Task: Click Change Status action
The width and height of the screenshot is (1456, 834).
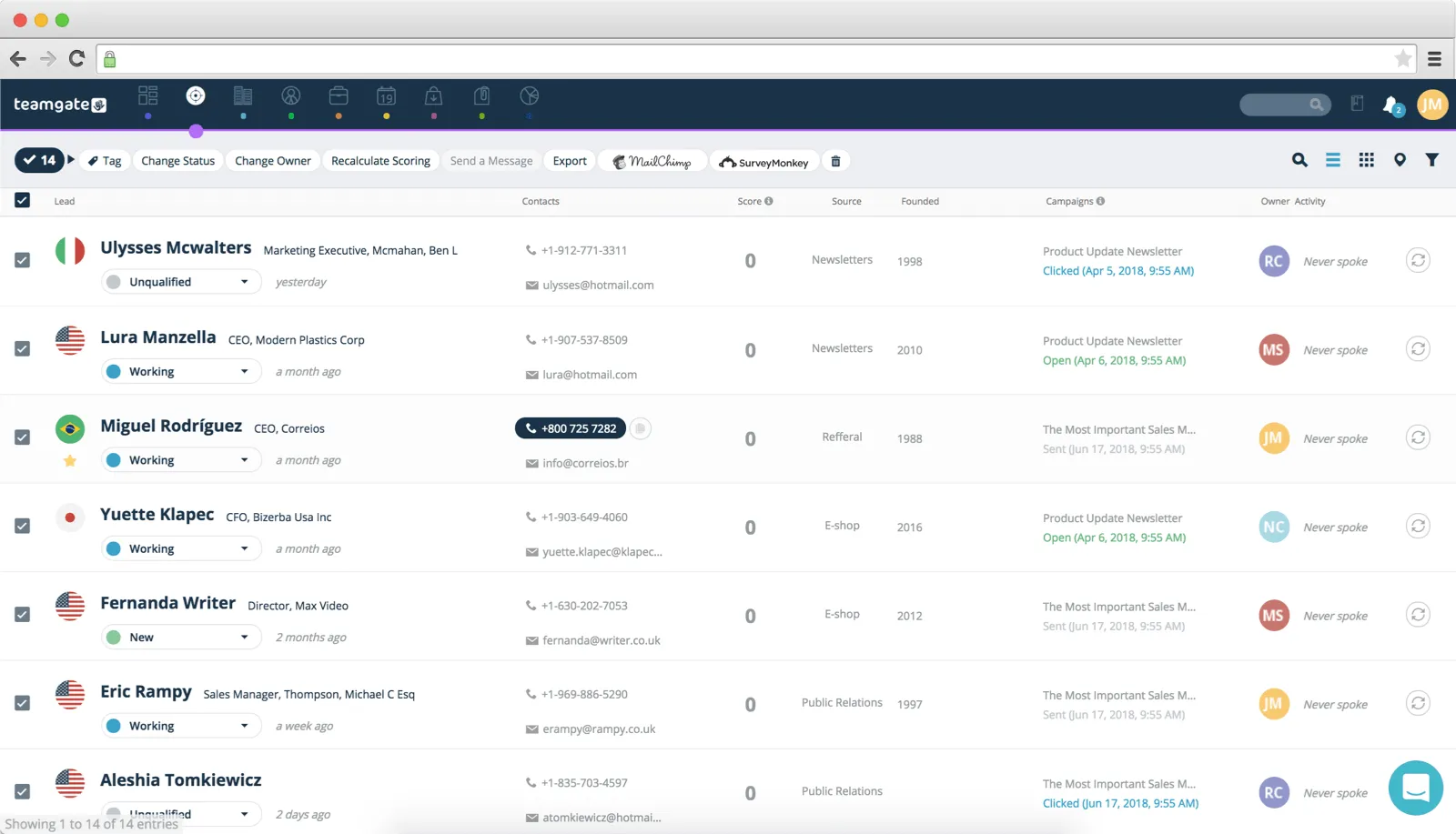Action: (178, 161)
